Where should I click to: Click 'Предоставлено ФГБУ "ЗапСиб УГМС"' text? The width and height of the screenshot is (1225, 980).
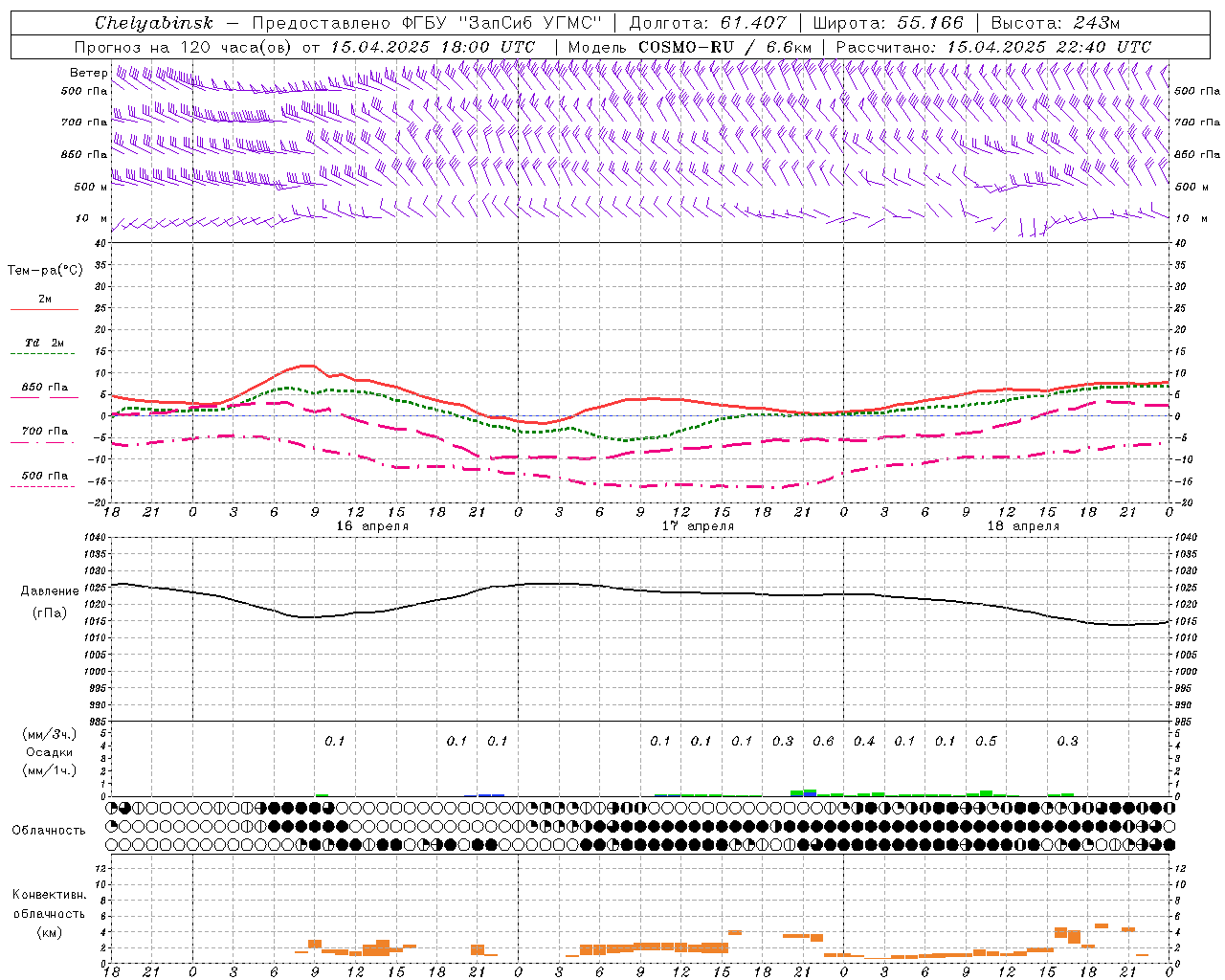427,23
